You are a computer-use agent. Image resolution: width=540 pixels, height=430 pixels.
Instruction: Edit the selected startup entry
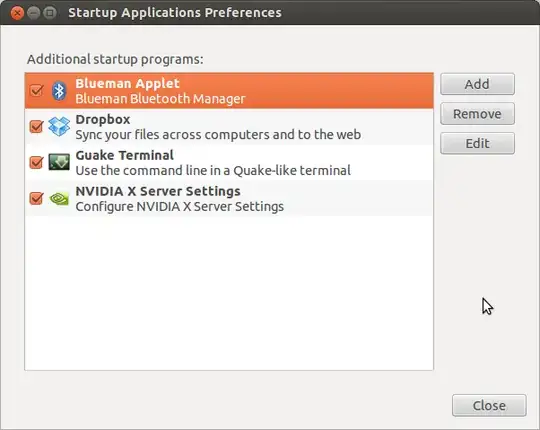point(477,143)
